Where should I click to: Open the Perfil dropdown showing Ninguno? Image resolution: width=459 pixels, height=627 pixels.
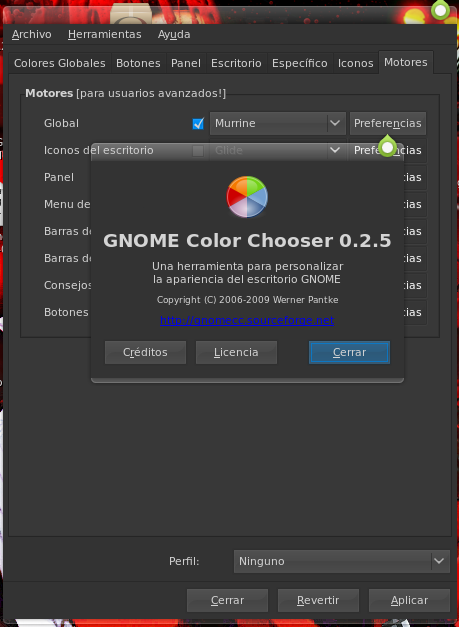342,561
